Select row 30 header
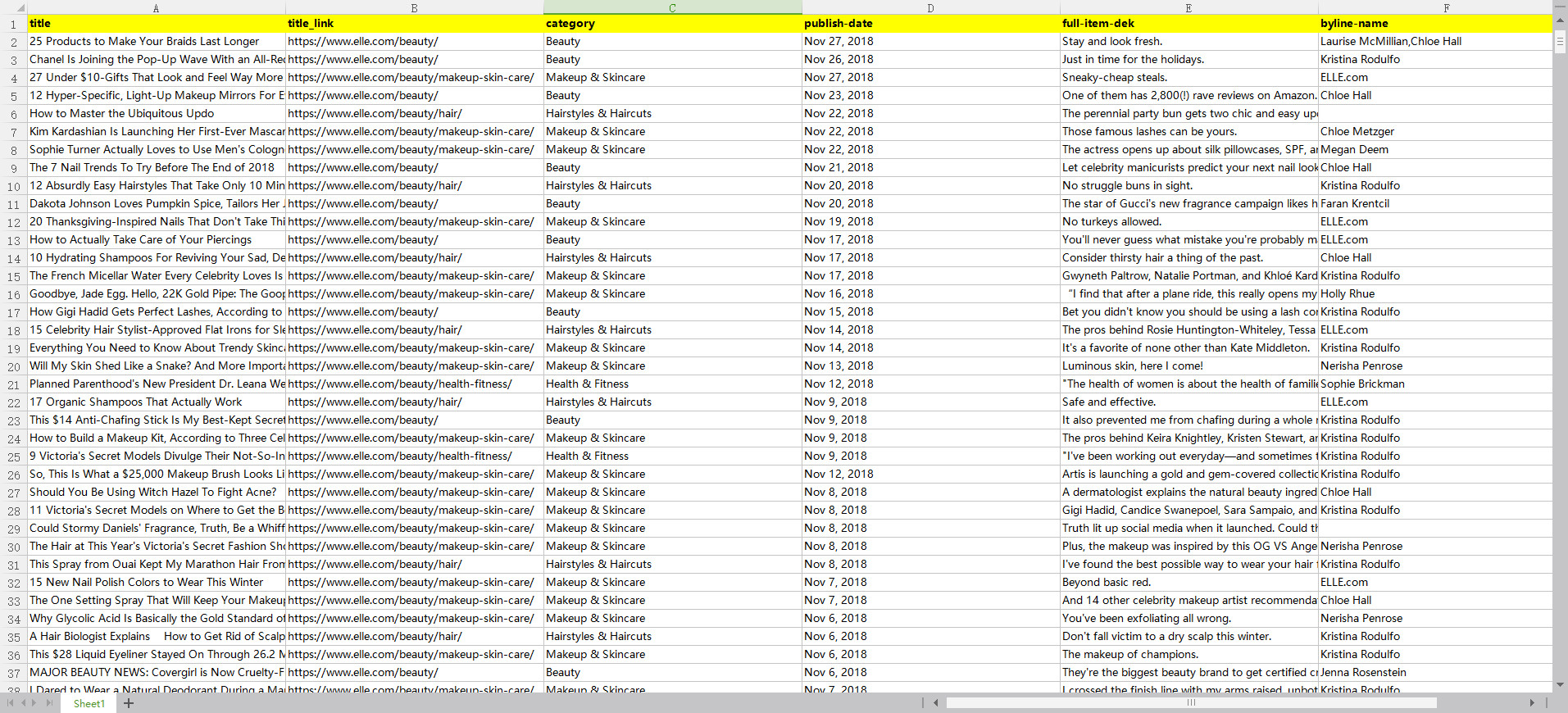The image size is (1568, 713). tap(13, 547)
